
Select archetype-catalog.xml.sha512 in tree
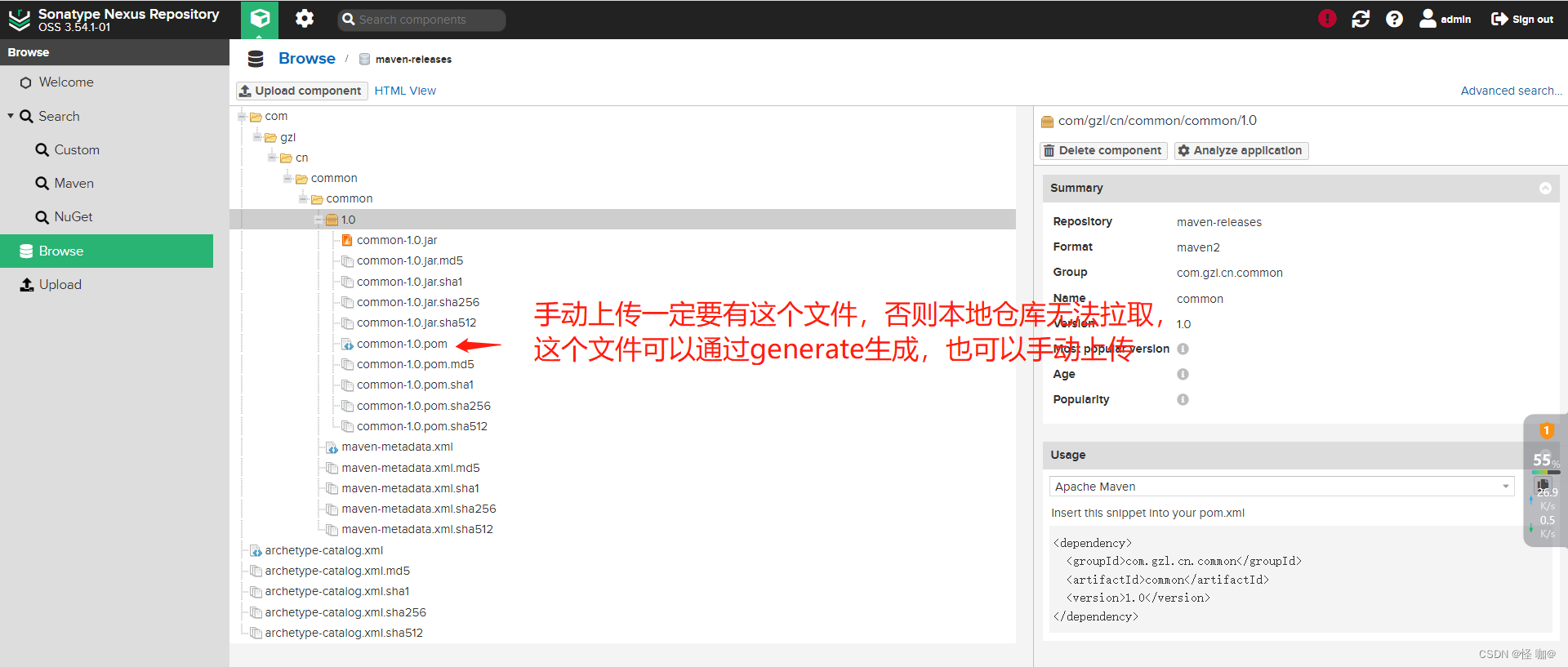click(343, 633)
